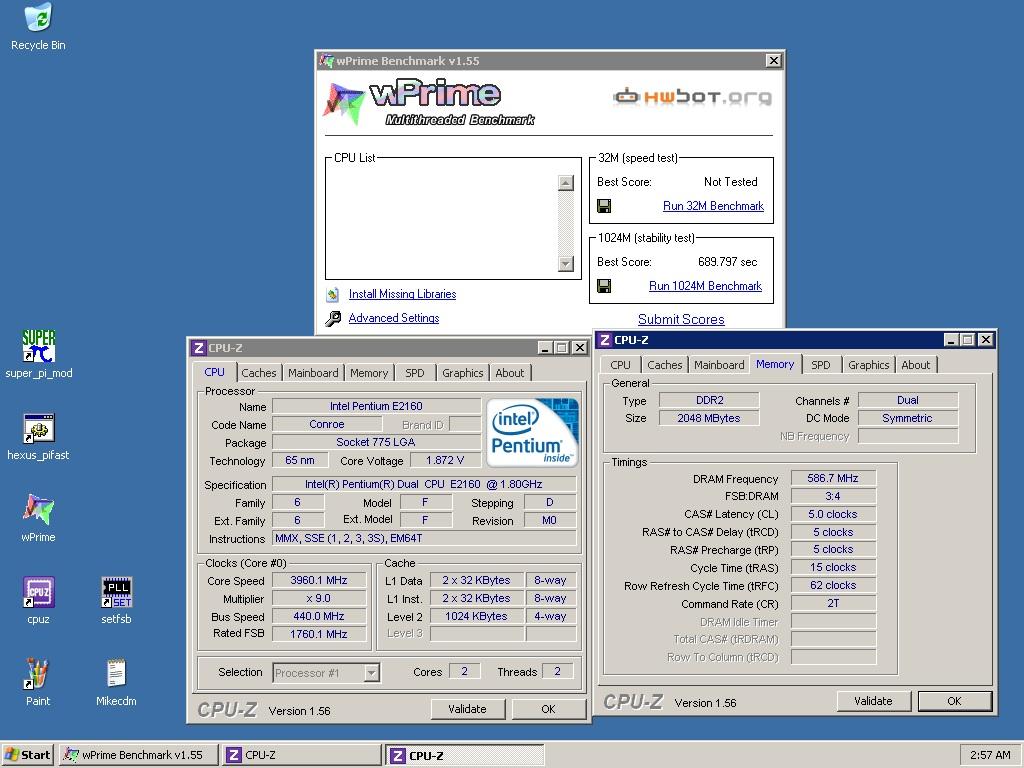Click Z icon in right CPU-Z title bar
Viewport: 1024px width, 768px height.
click(605, 340)
